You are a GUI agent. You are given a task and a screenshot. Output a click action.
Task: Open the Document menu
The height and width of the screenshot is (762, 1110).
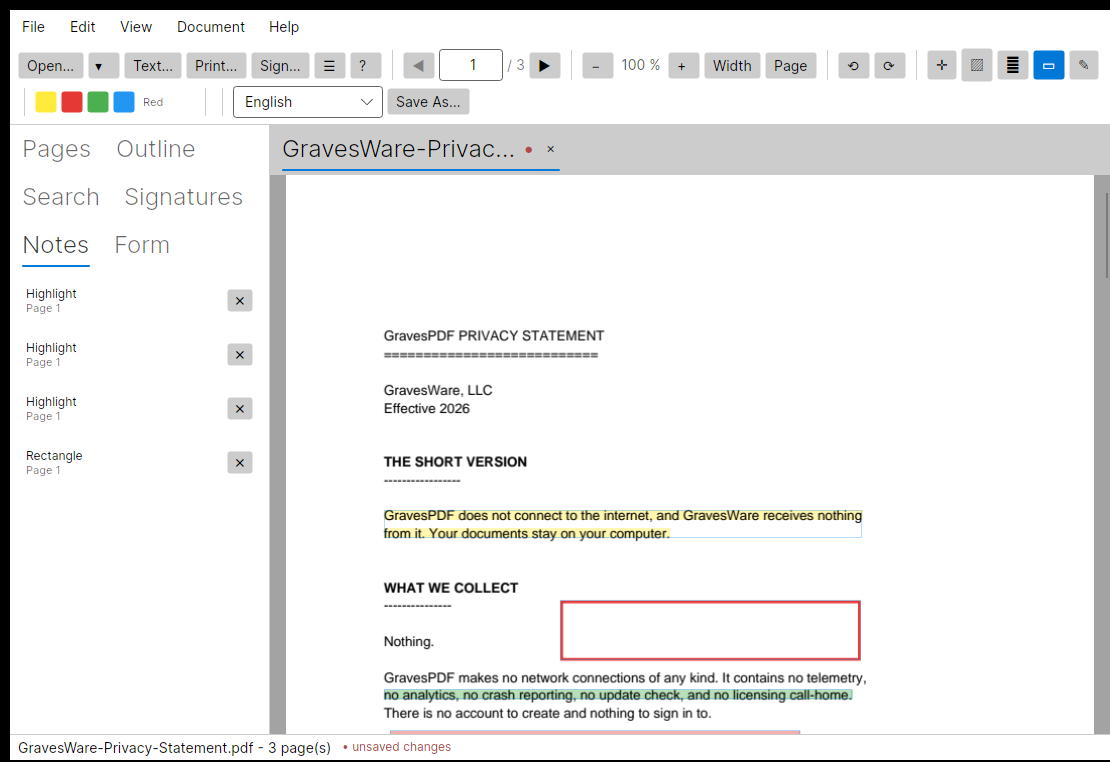point(211,27)
